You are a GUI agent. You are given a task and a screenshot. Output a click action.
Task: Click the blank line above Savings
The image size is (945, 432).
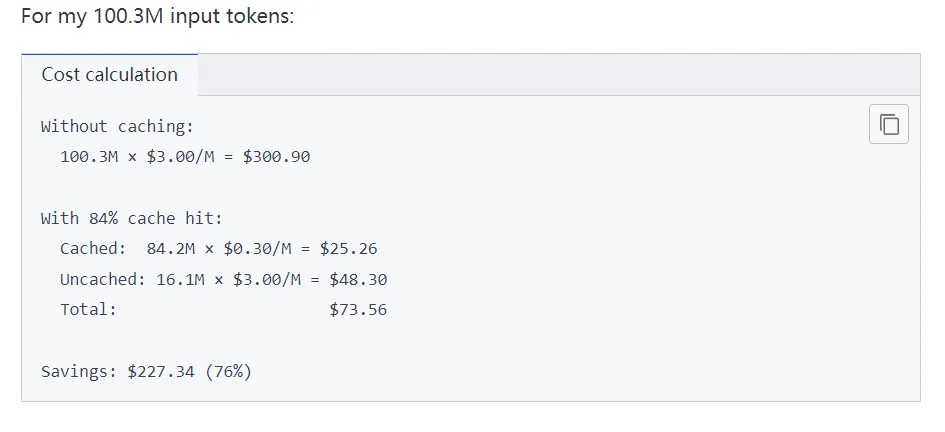pos(300,340)
